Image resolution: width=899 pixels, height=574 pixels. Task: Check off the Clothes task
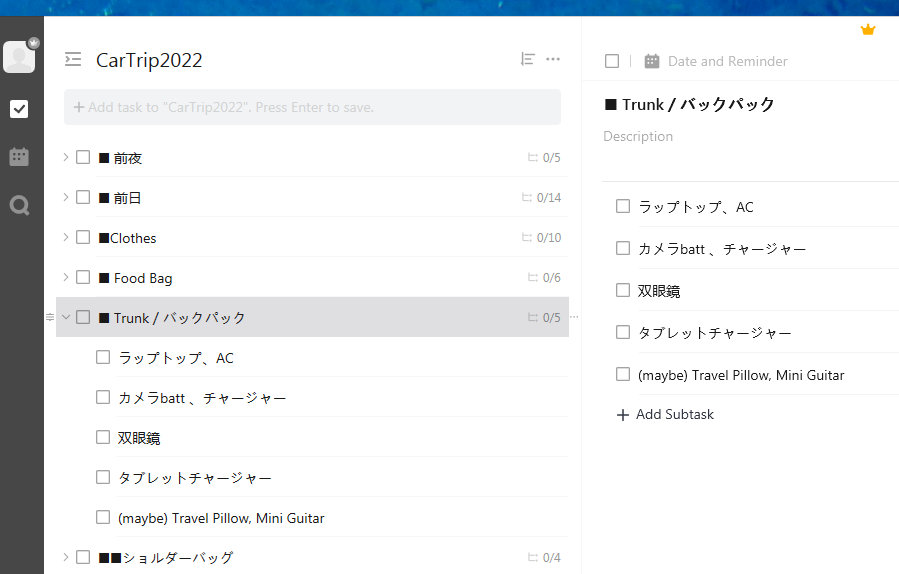pyautogui.click(x=83, y=237)
